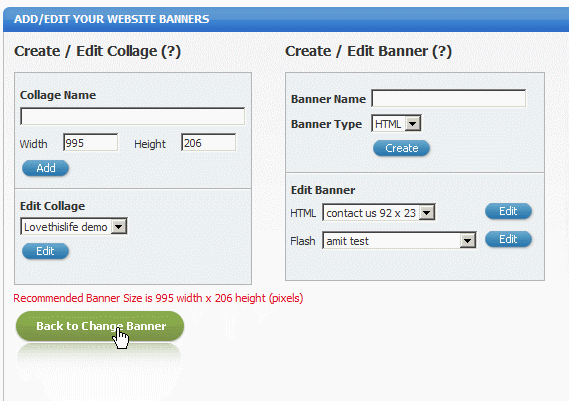Click the Add/Edit Your Website Banners title bar

[286, 19]
